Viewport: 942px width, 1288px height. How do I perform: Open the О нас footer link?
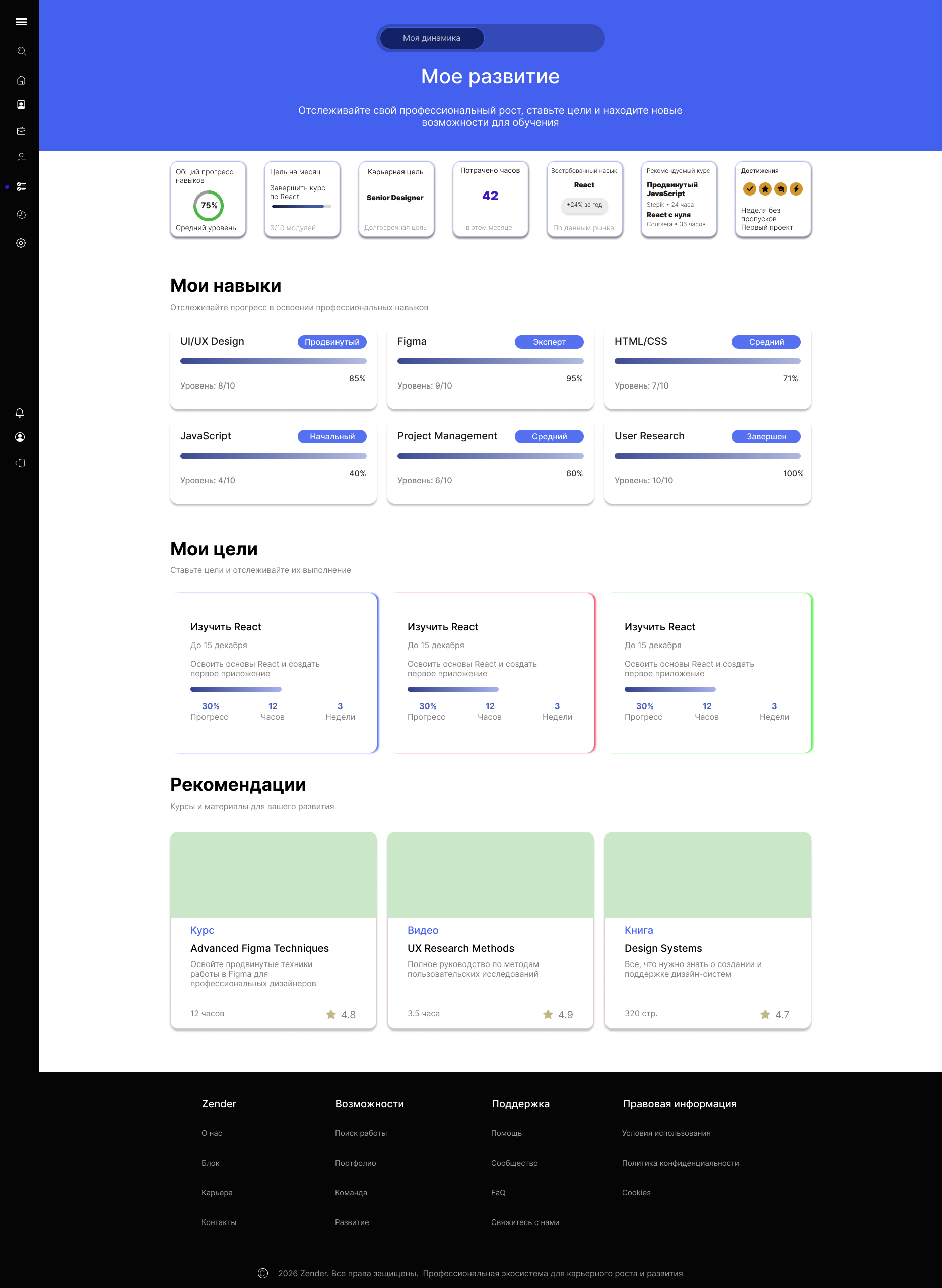(212, 1133)
